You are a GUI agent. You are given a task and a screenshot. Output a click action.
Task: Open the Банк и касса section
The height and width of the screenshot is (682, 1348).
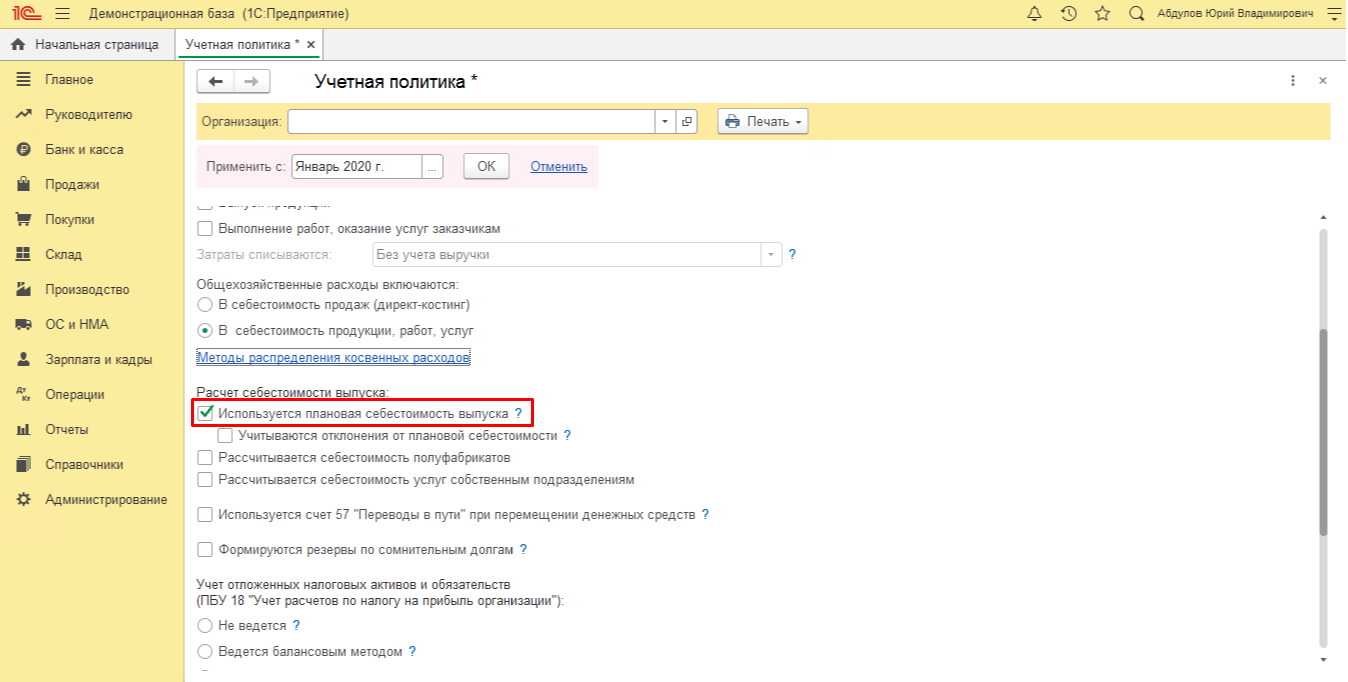coord(84,150)
